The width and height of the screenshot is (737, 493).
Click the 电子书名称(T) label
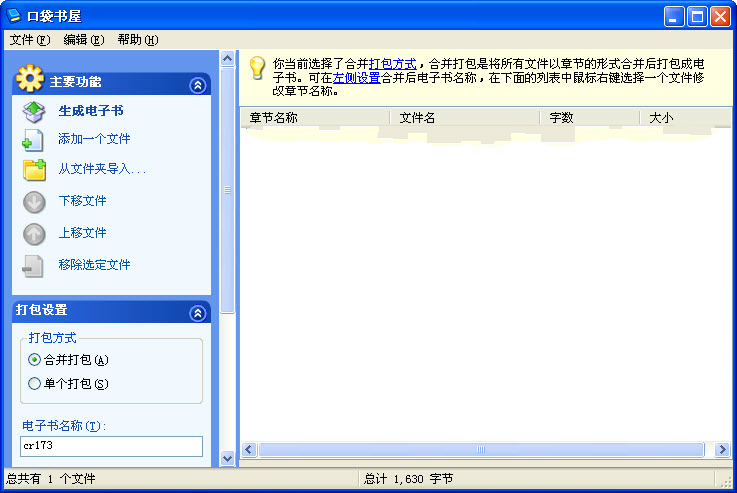(x=64, y=426)
